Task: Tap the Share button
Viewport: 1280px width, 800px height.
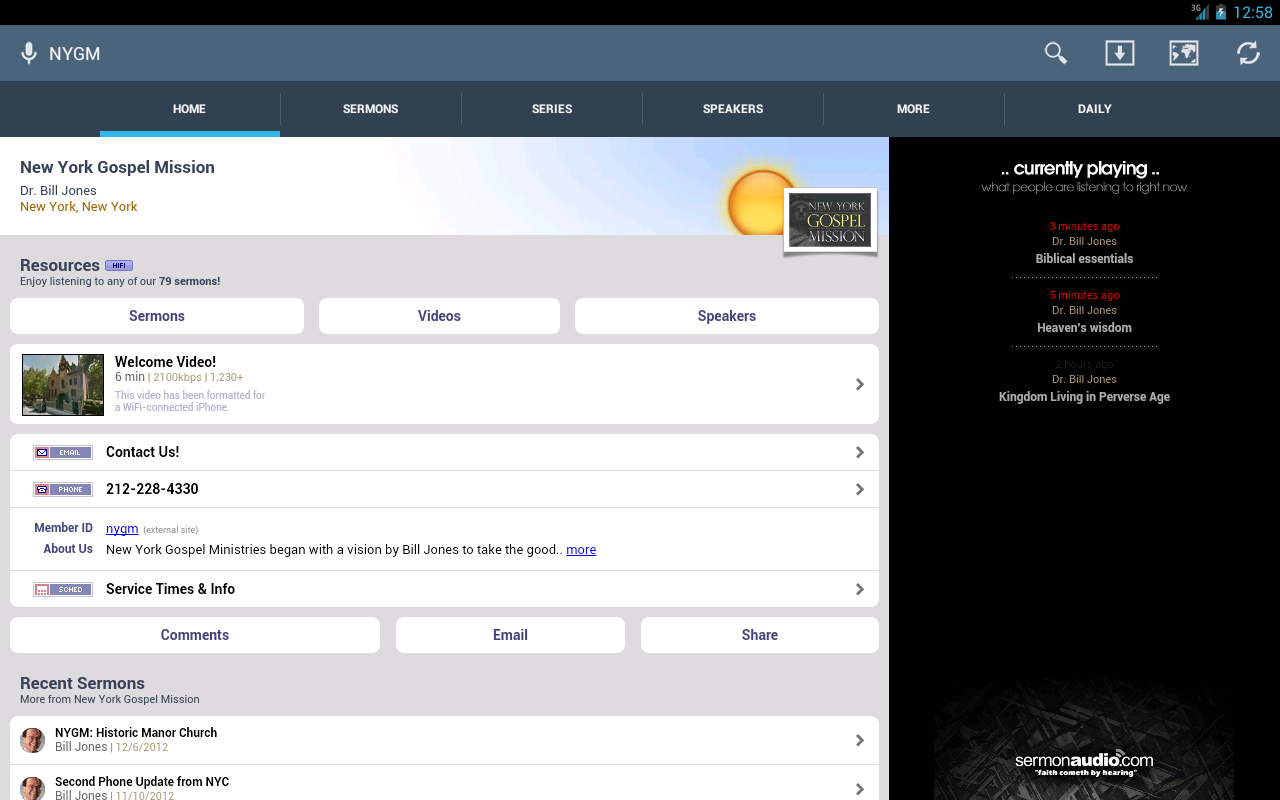Action: (x=760, y=635)
